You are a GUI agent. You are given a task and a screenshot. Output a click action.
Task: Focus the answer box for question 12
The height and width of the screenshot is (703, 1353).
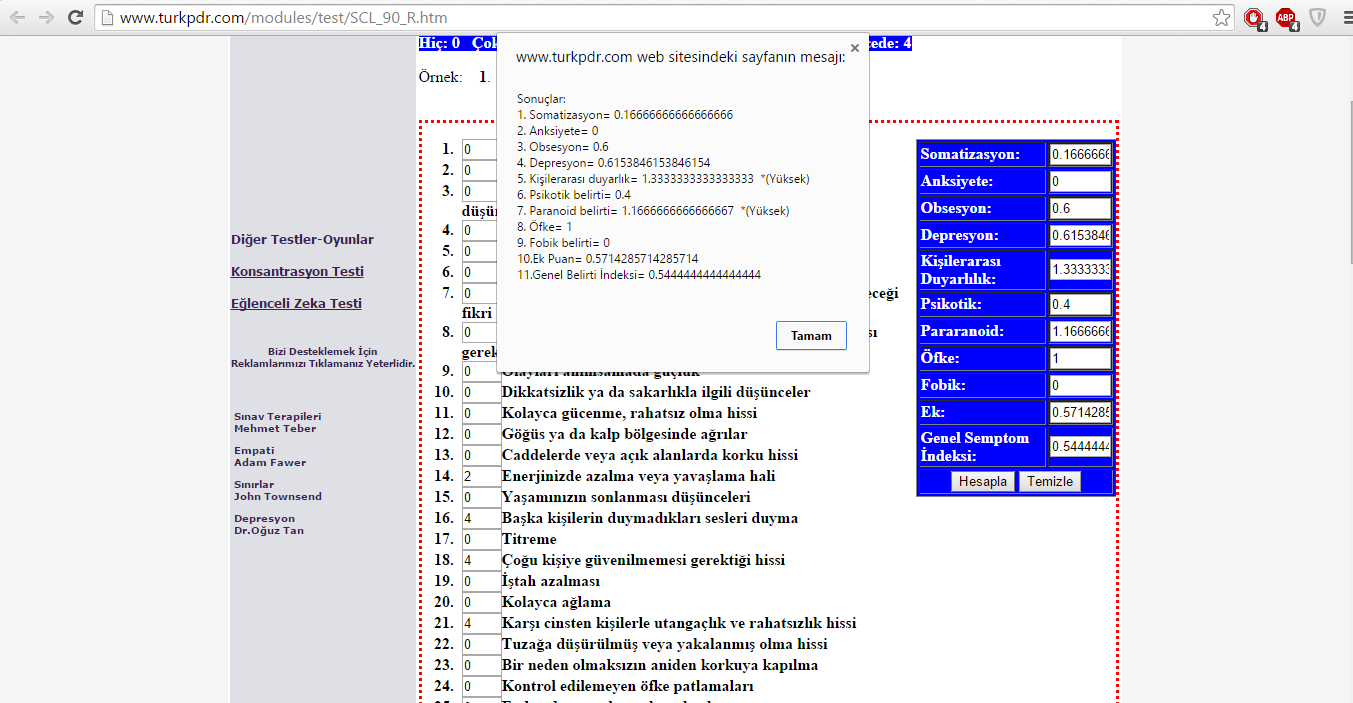pyautogui.click(x=481, y=434)
